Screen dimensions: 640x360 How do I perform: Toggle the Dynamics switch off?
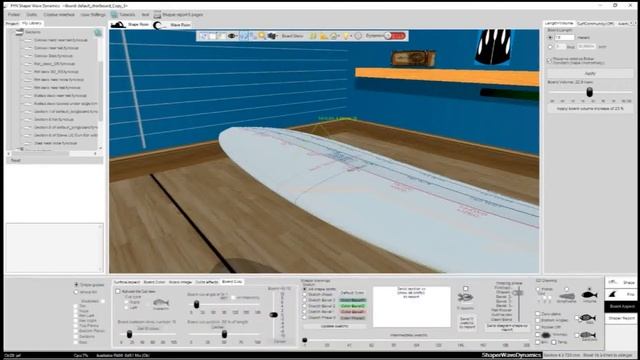click(x=395, y=36)
